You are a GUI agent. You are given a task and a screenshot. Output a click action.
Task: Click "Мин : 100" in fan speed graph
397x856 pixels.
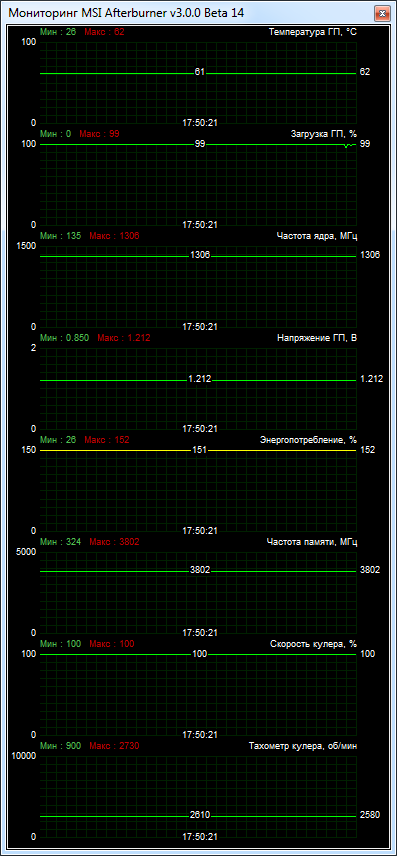(61, 644)
